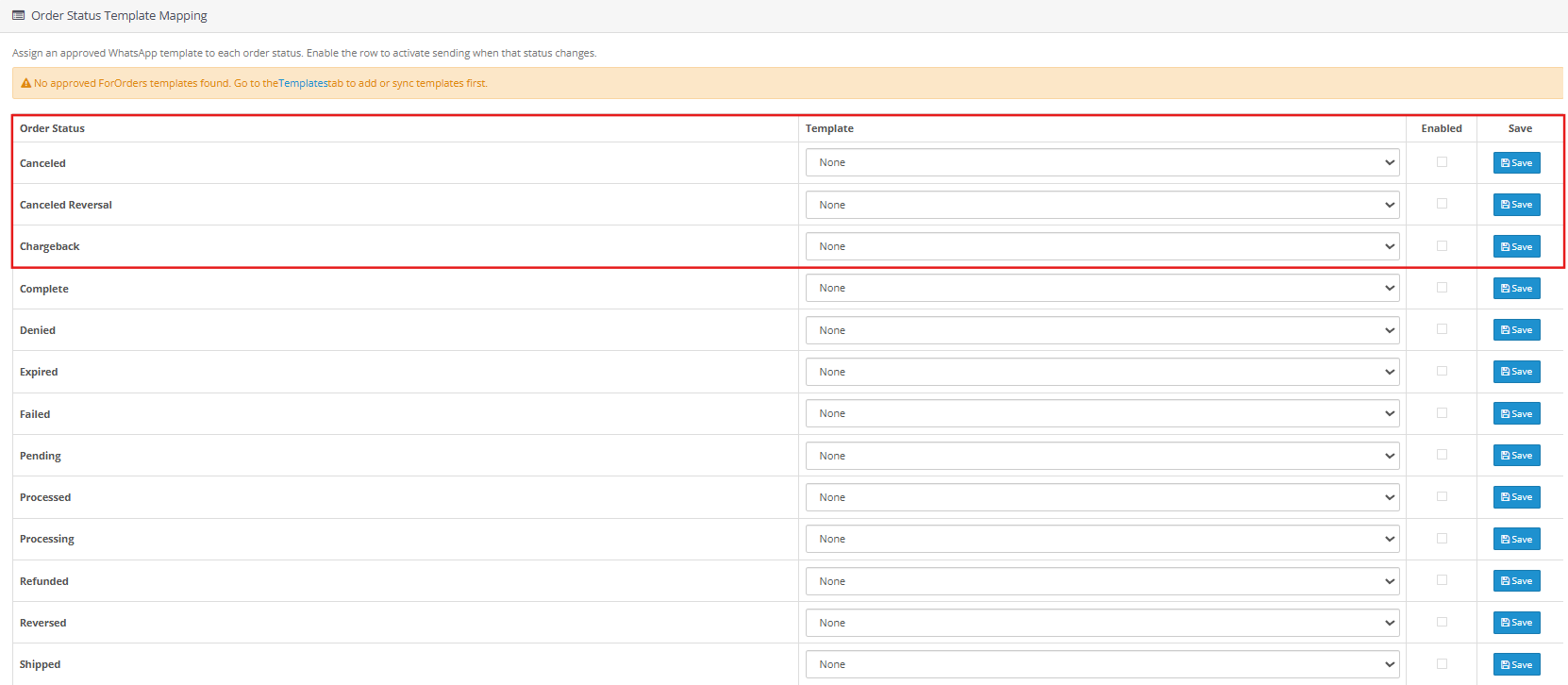
Task: Tick the Enabled checkbox for Pending
Action: click(1442, 454)
